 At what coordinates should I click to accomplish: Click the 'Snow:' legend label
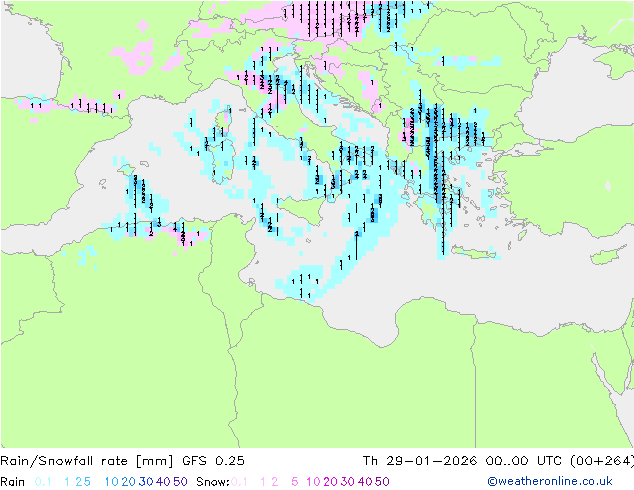(x=213, y=482)
